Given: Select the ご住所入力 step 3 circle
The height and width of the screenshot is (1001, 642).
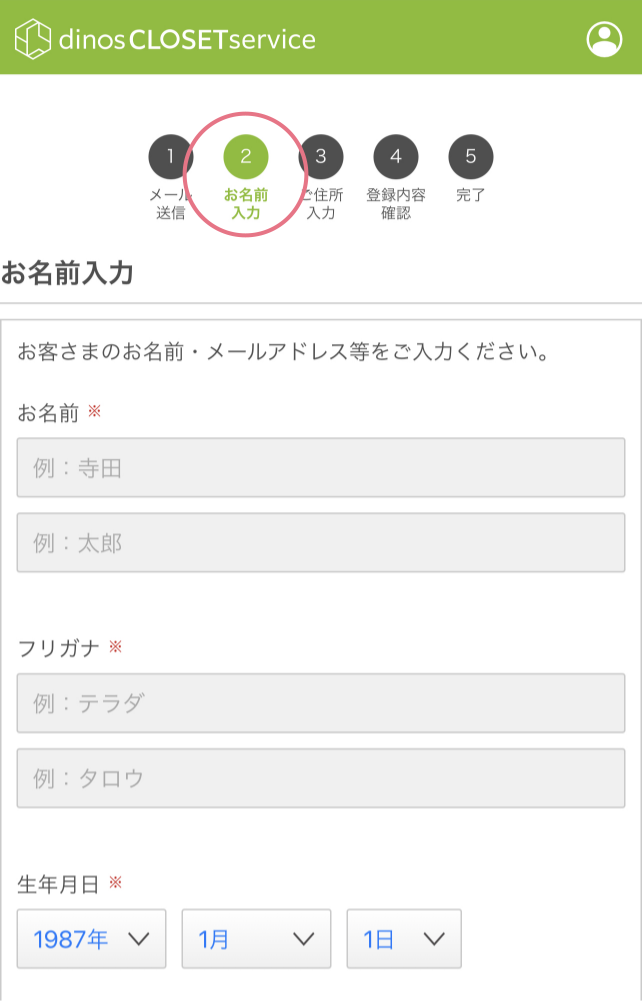Looking at the screenshot, I should 319,157.
